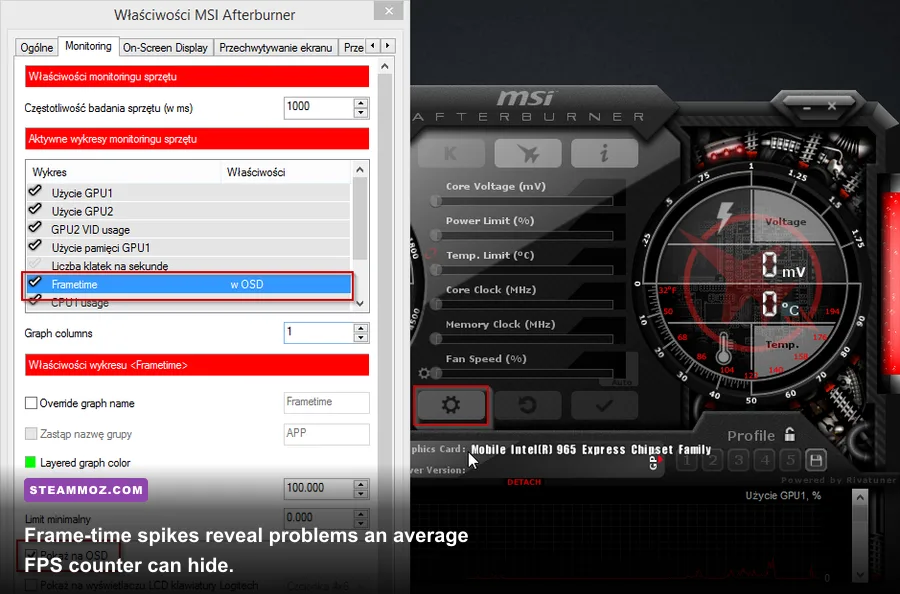Screen dimensions: 900x594
Task: Open Afterburner settings gear button
Action: coord(451,405)
